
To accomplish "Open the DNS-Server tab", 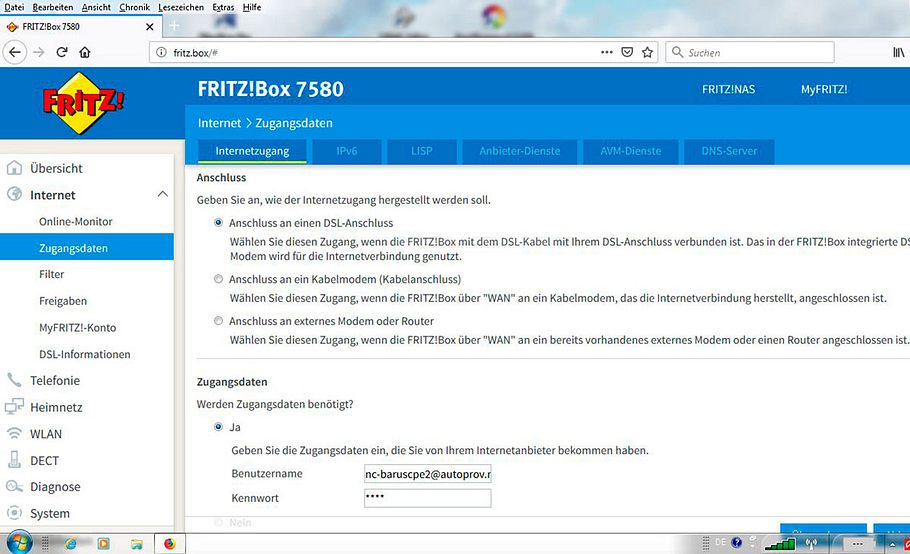I will pyautogui.click(x=728, y=151).
